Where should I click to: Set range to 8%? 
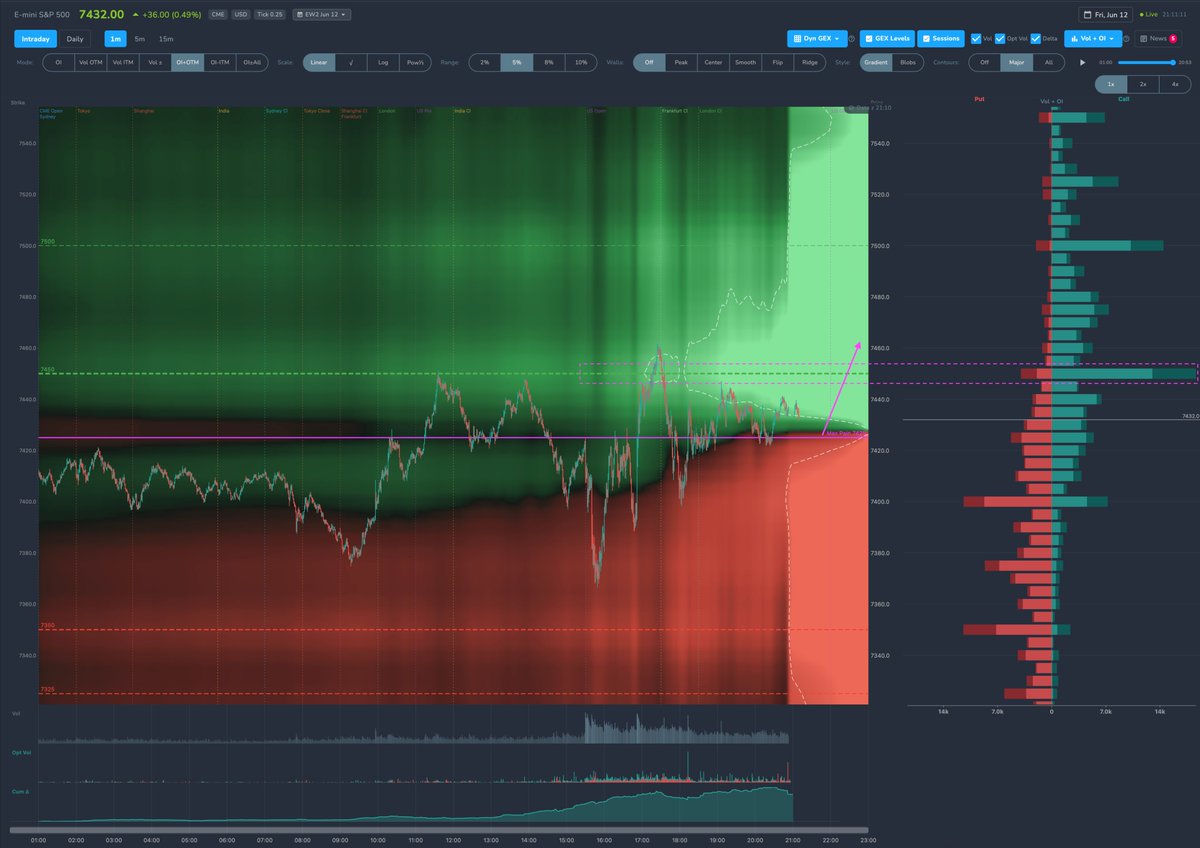pos(549,62)
